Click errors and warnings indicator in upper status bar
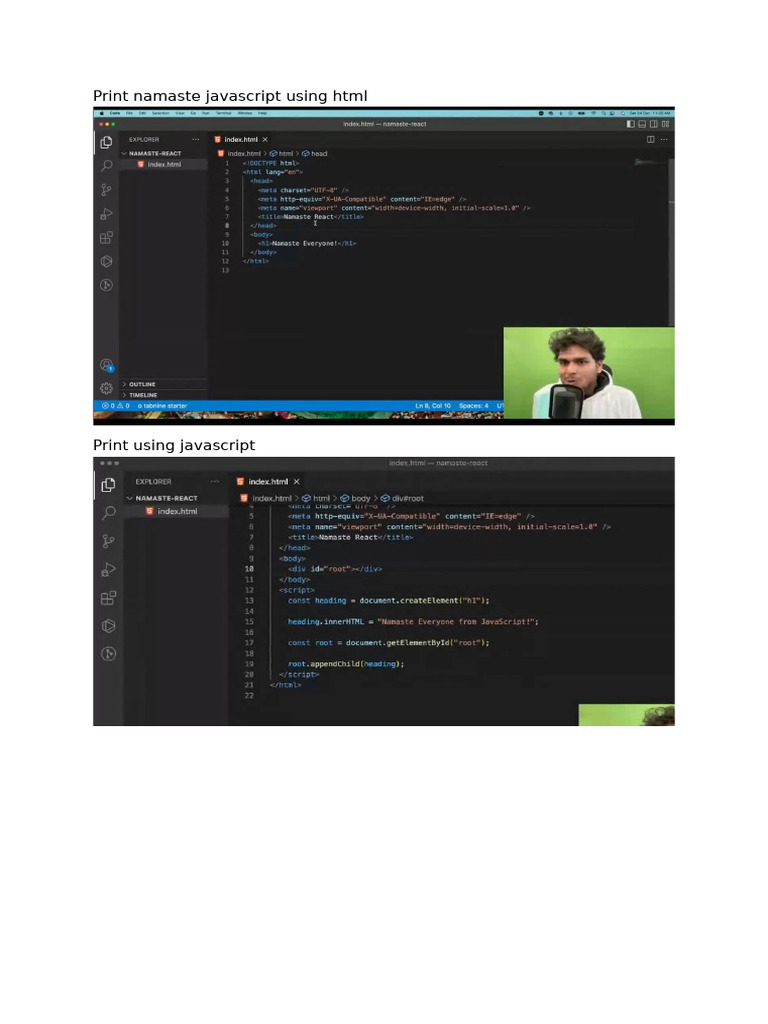The image size is (768, 1024). point(116,406)
